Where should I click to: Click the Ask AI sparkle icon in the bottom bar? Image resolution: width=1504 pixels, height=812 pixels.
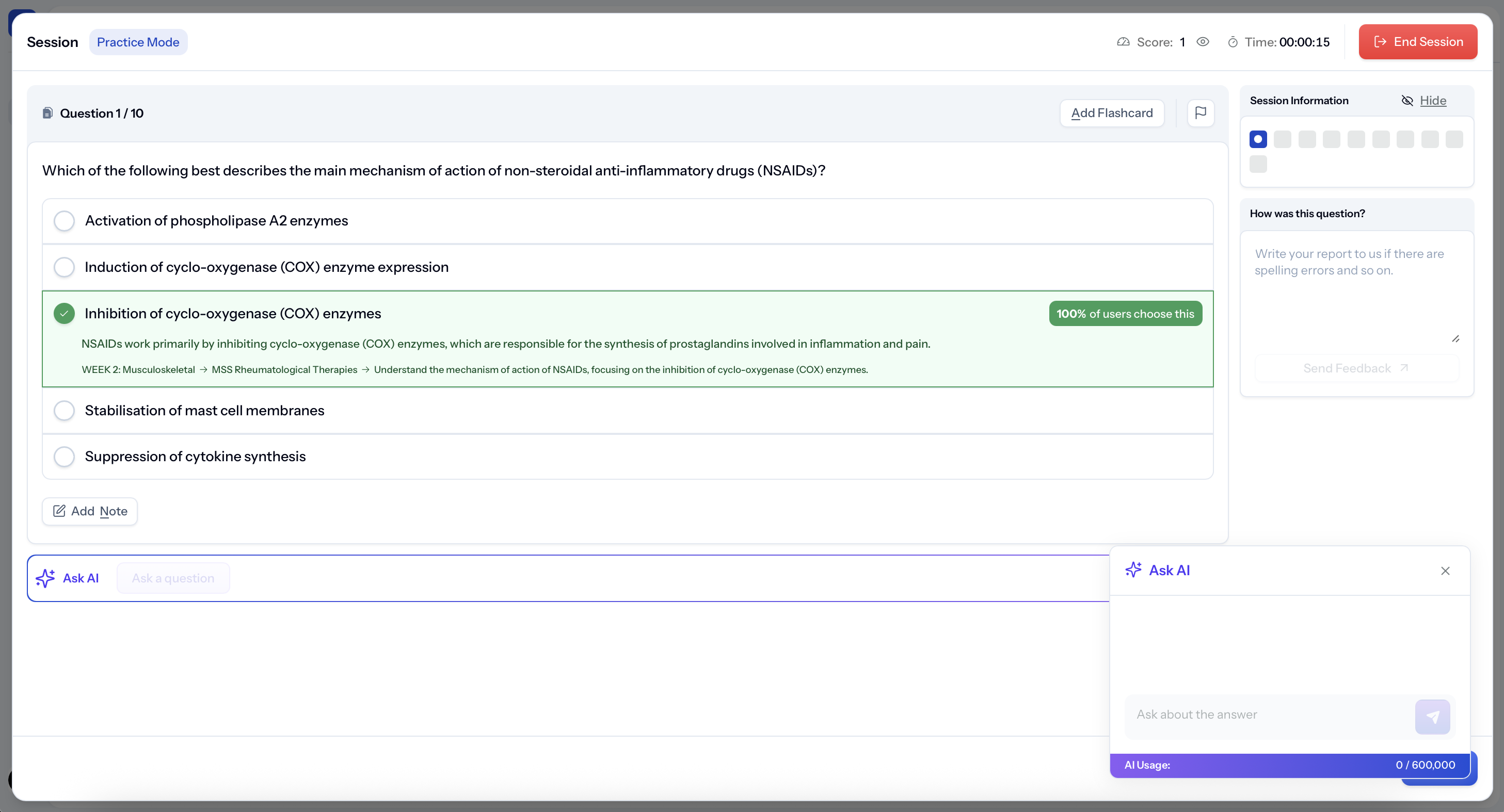point(45,578)
